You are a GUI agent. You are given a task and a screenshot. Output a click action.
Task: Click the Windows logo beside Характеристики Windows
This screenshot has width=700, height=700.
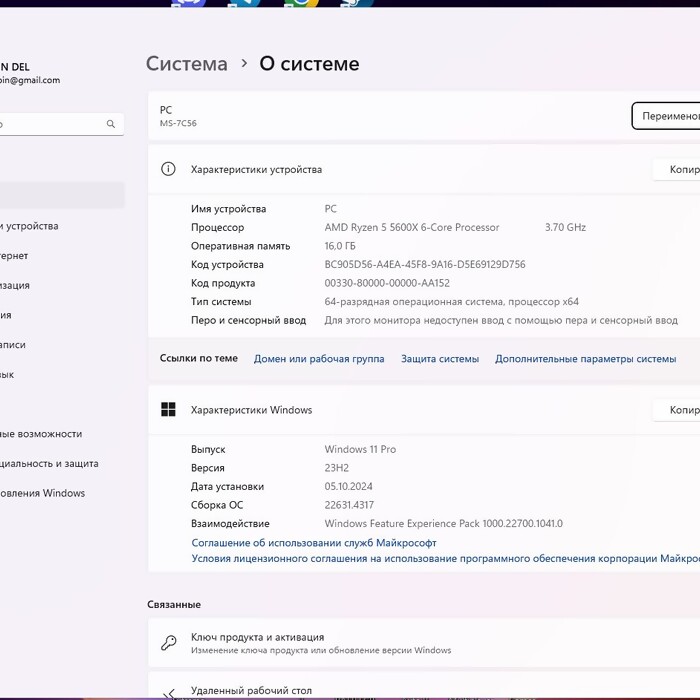[168, 409]
